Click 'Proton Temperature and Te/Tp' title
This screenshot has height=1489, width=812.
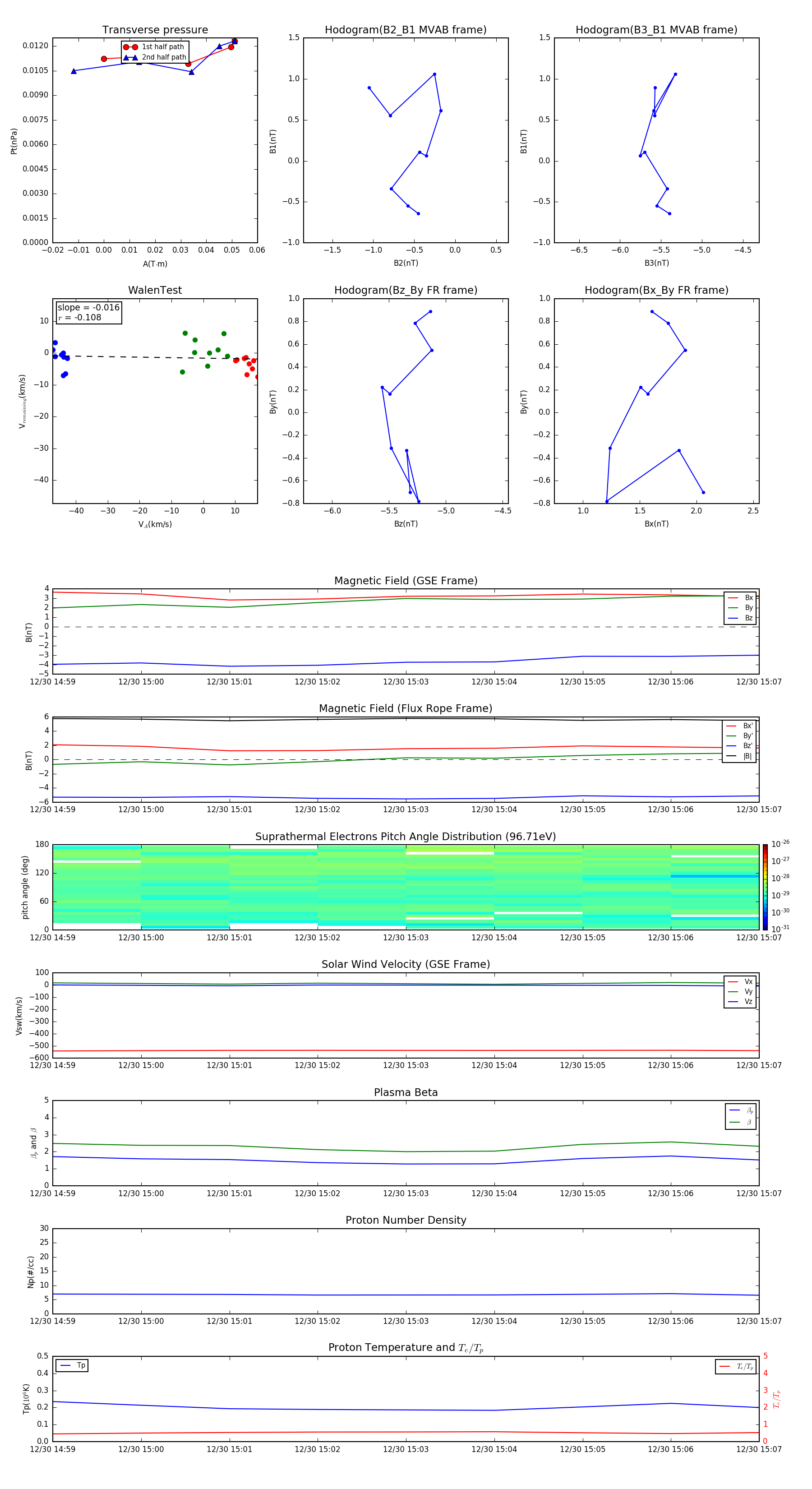[x=406, y=1348]
